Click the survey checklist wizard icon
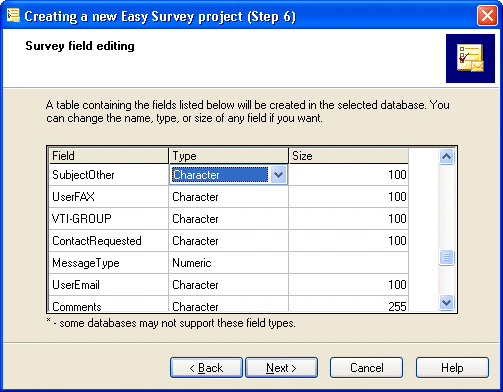The height and width of the screenshot is (392, 503). [x=470, y=58]
